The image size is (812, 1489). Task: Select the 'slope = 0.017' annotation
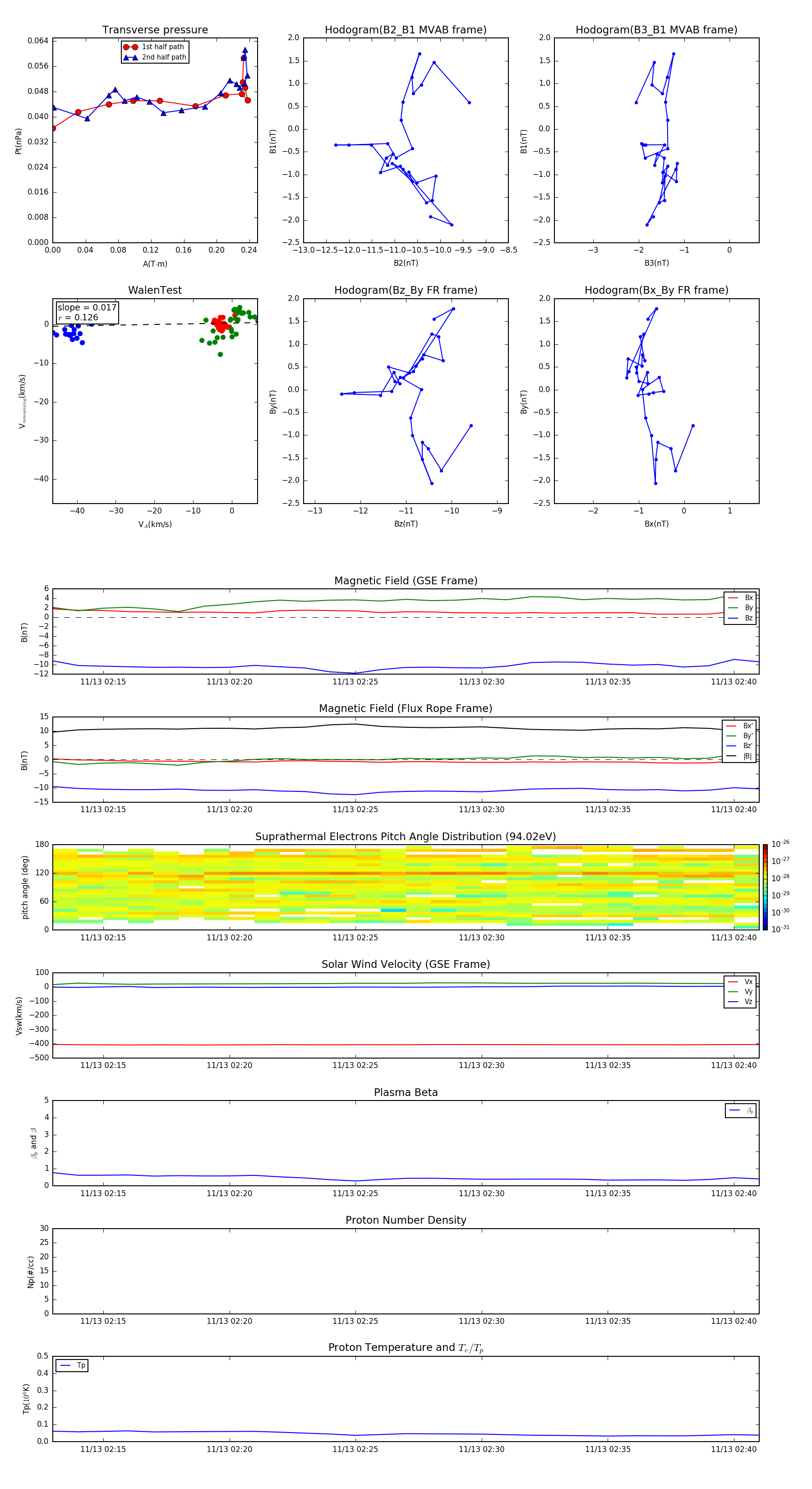coord(87,308)
